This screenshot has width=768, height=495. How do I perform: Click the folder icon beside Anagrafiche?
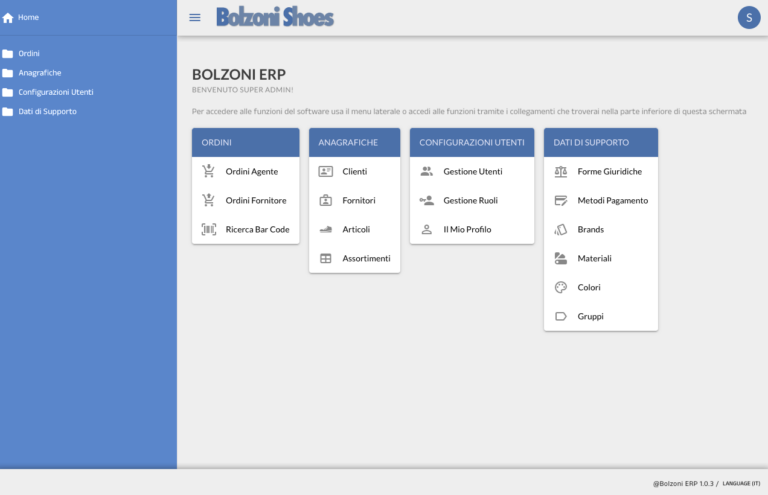(x=7, y=73)
